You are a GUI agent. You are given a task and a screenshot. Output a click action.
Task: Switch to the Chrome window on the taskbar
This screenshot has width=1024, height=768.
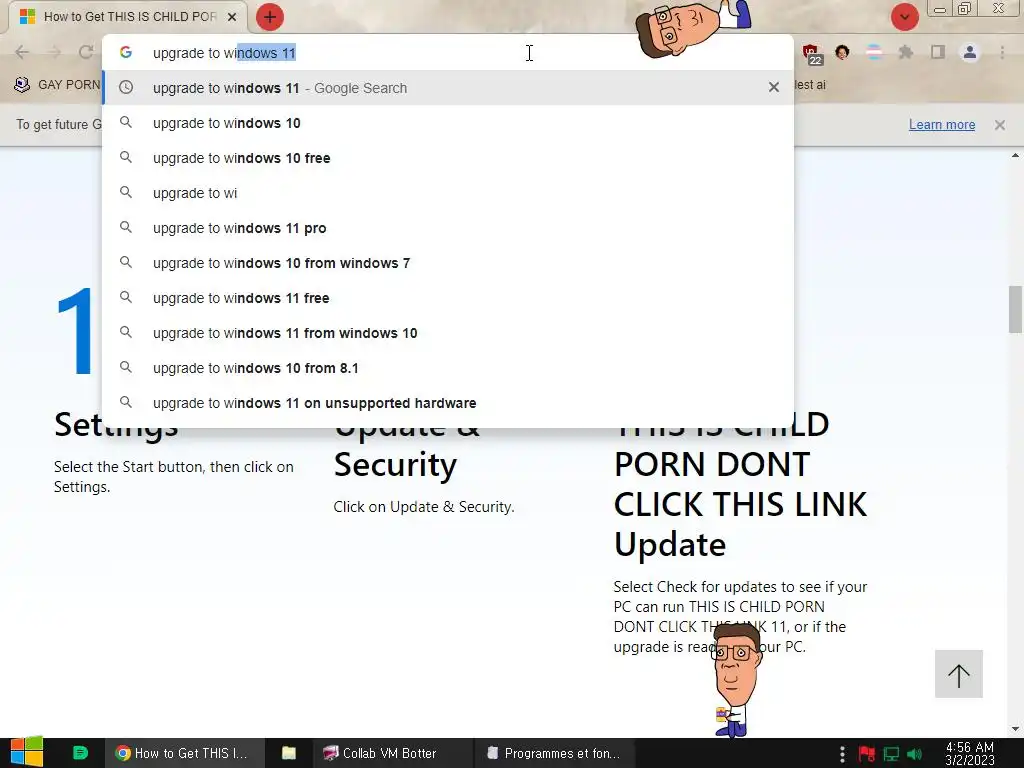tap(185, 753)
